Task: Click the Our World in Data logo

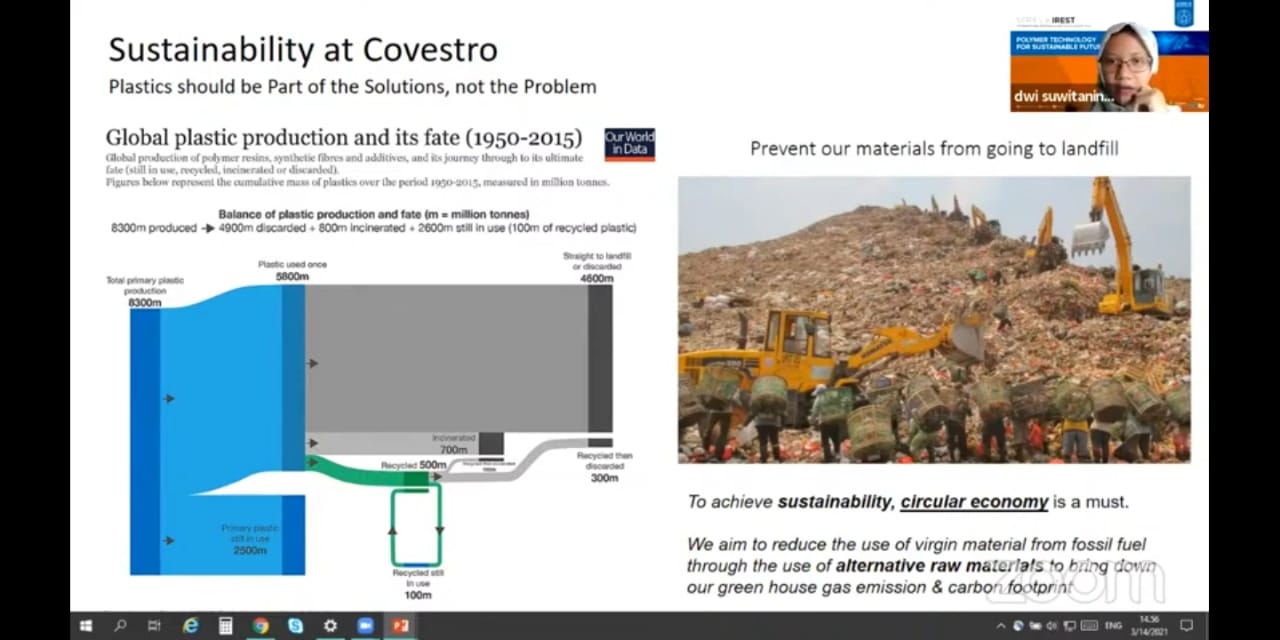Action: click(629, 144)
